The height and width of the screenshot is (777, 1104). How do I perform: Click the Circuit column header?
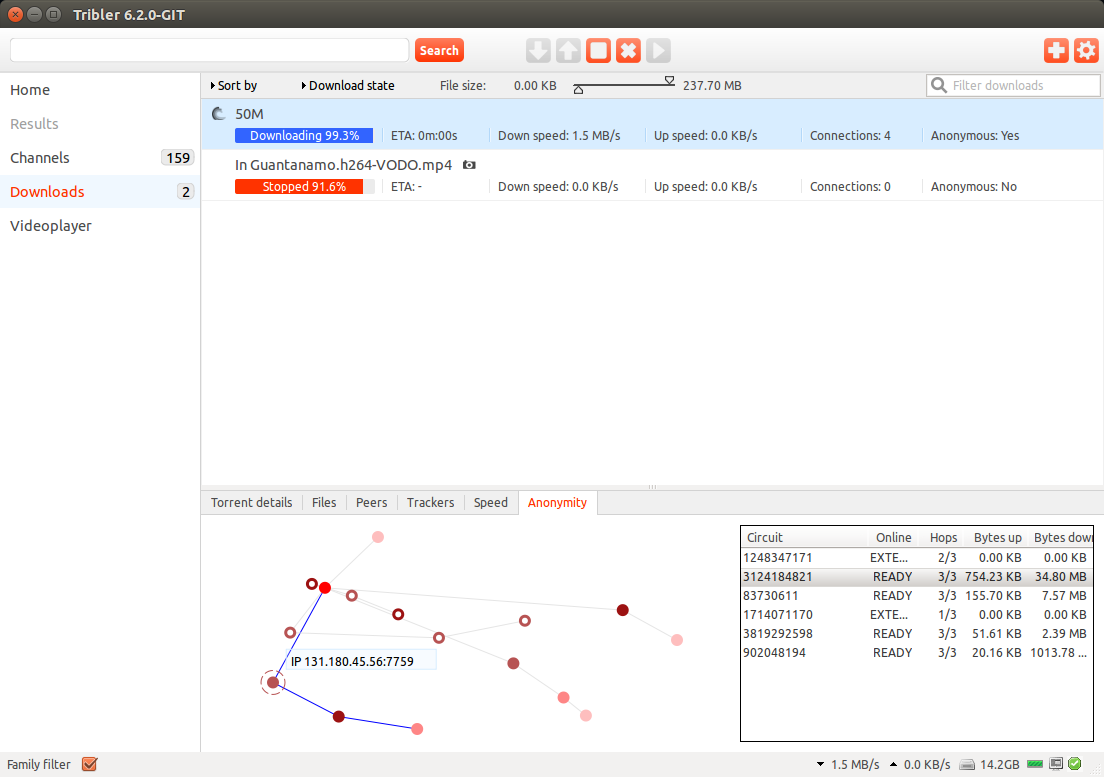[804, 538]
